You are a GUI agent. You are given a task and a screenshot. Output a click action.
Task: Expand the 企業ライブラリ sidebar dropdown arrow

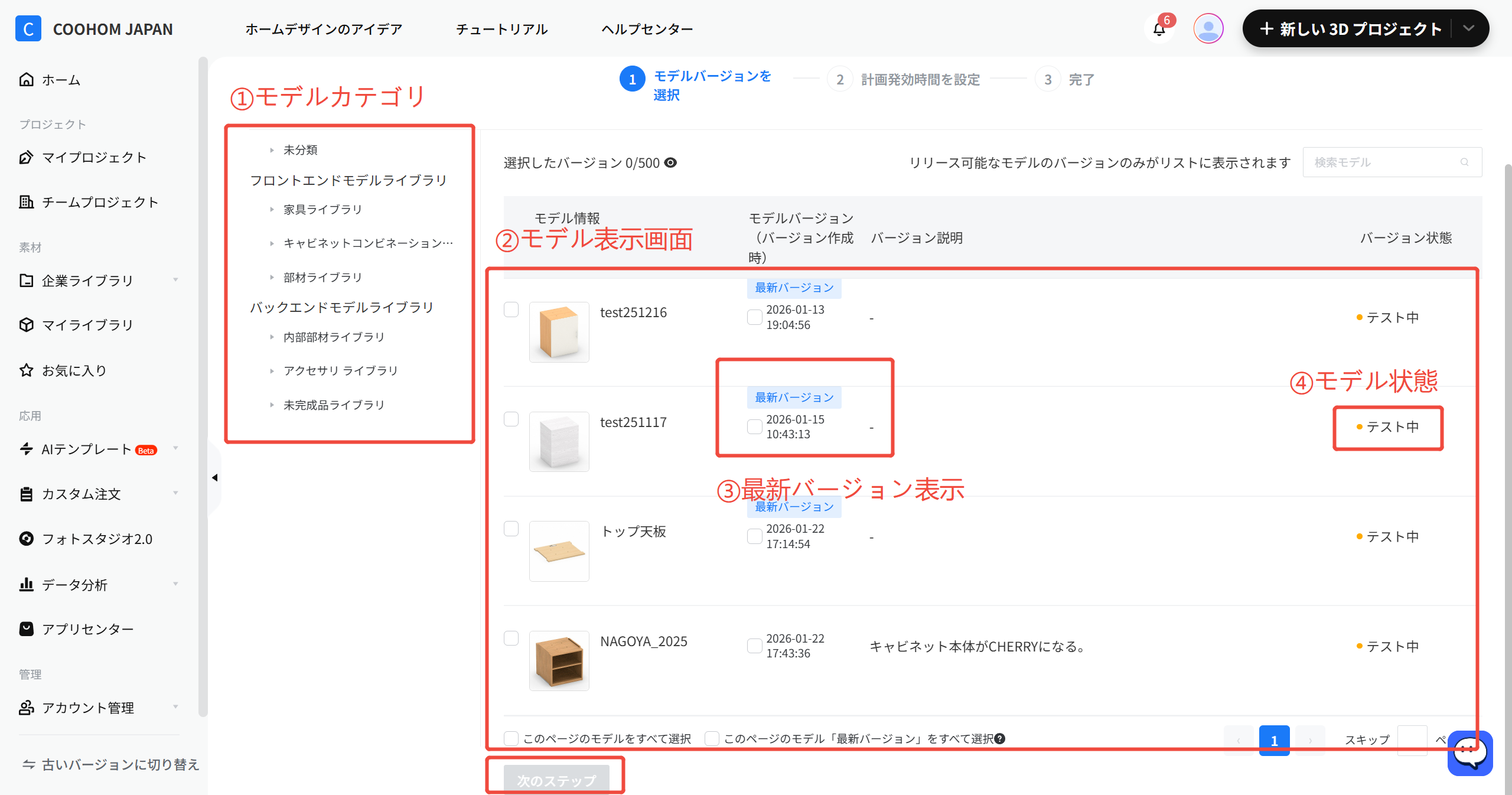tap(175, 280)
